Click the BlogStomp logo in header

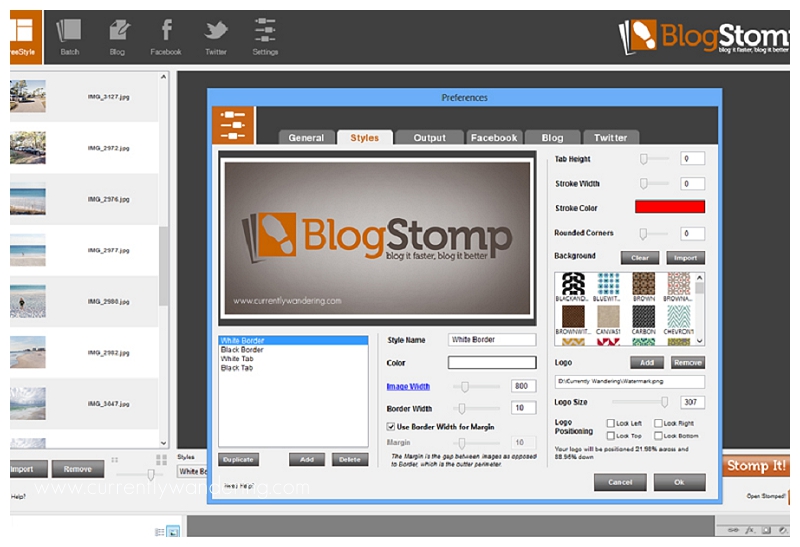(705, 37)
